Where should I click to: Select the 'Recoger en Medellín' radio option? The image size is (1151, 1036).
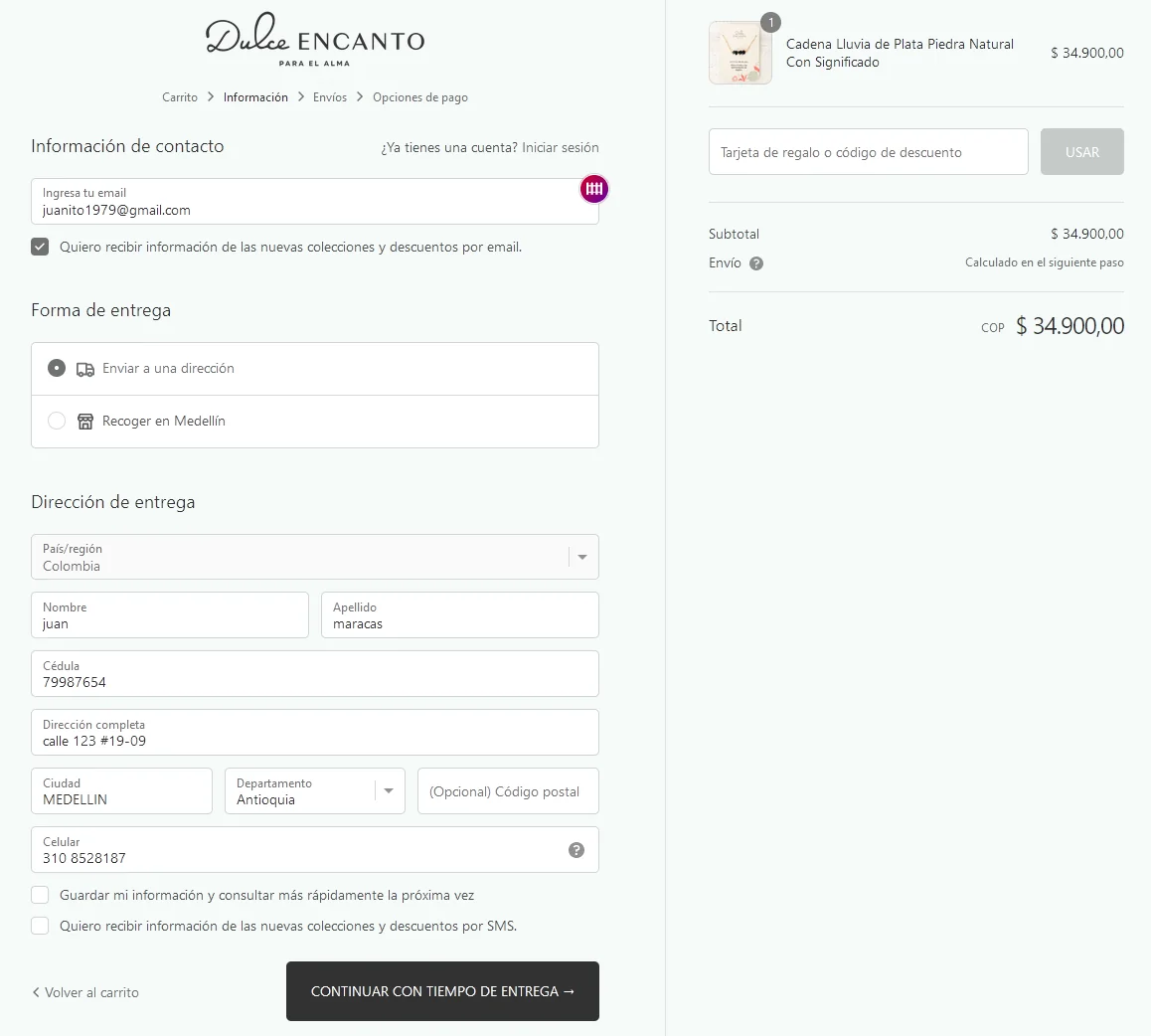[57, 421]
